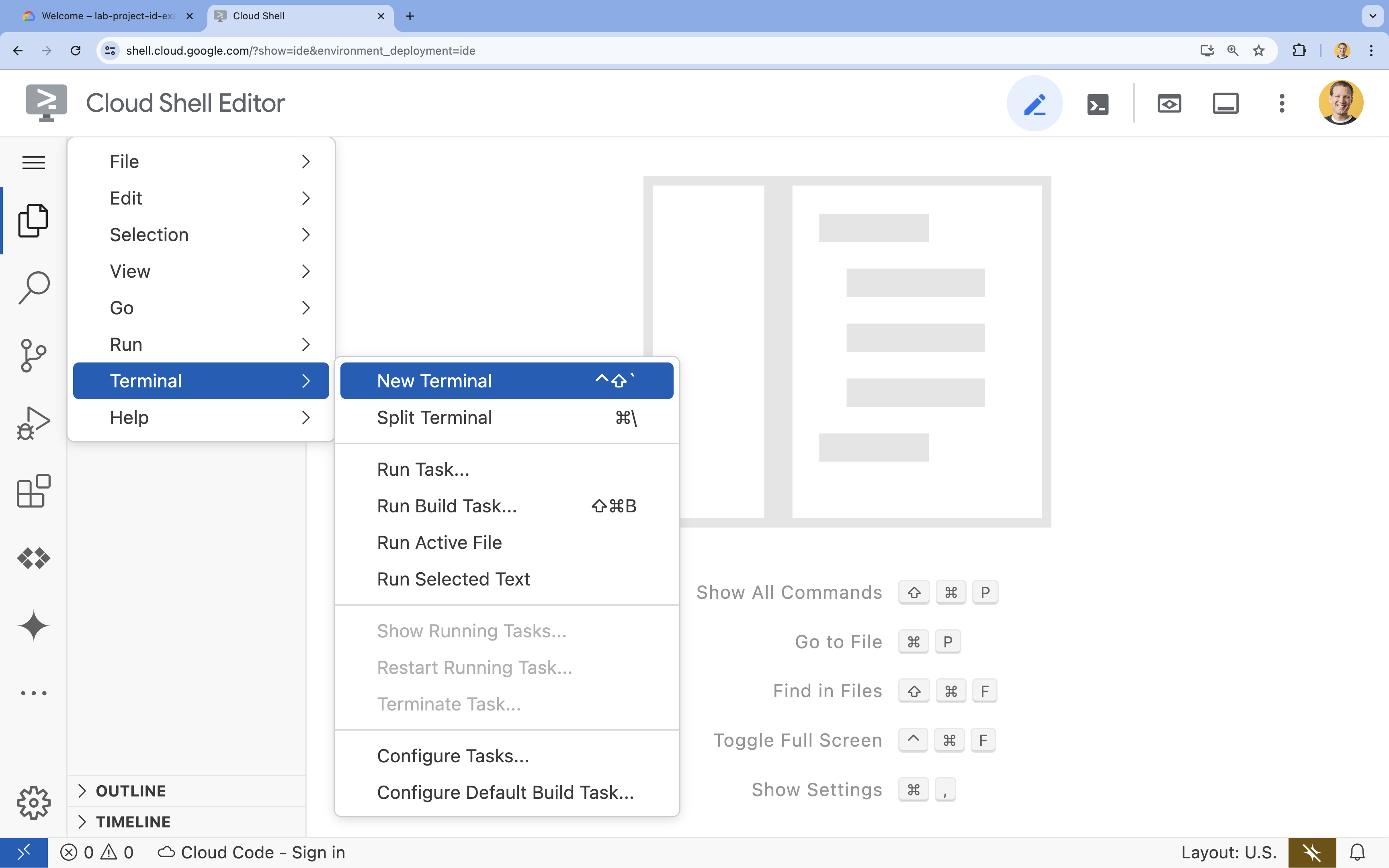Click the notification bell icon in status bar
This screenshot has width=1389, height=868.
click(1356, 852)
